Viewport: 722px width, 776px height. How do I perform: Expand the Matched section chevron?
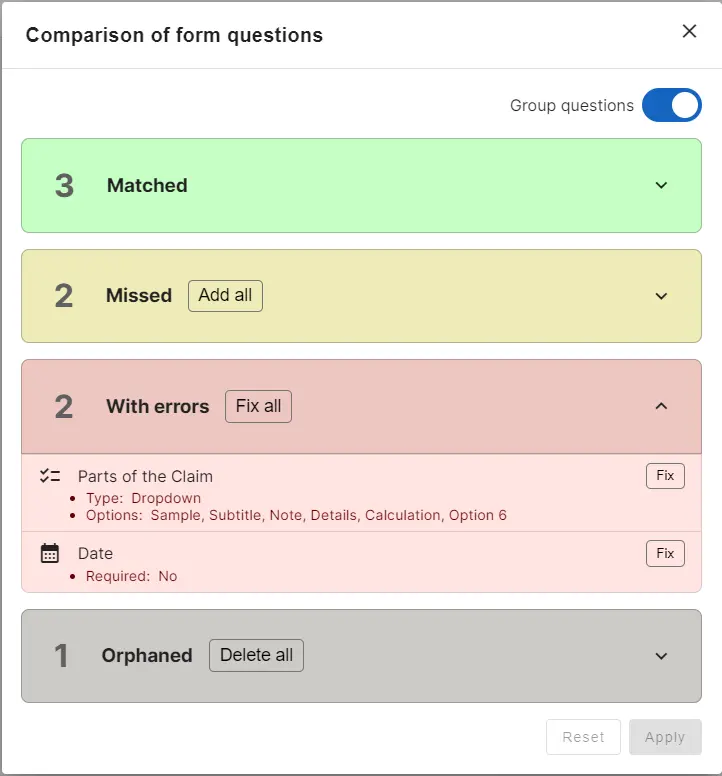coord(661,185)
